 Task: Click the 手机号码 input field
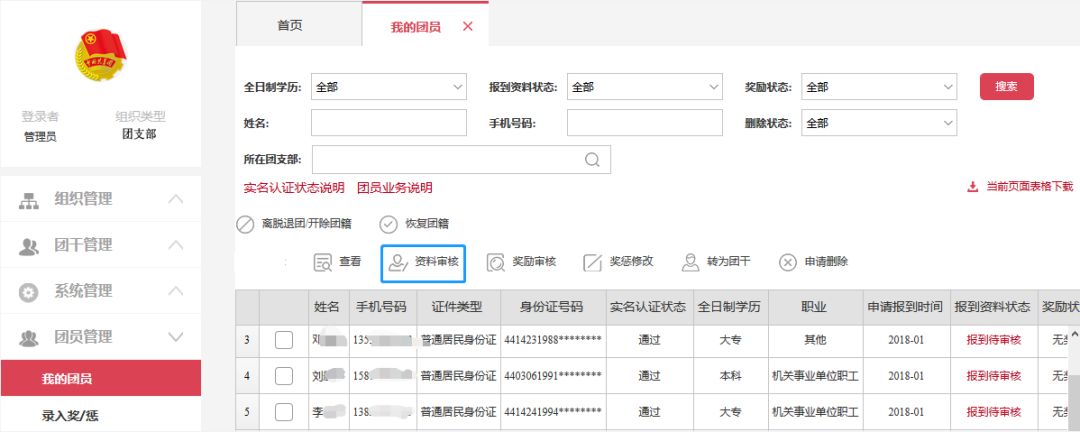pos(645,123)
